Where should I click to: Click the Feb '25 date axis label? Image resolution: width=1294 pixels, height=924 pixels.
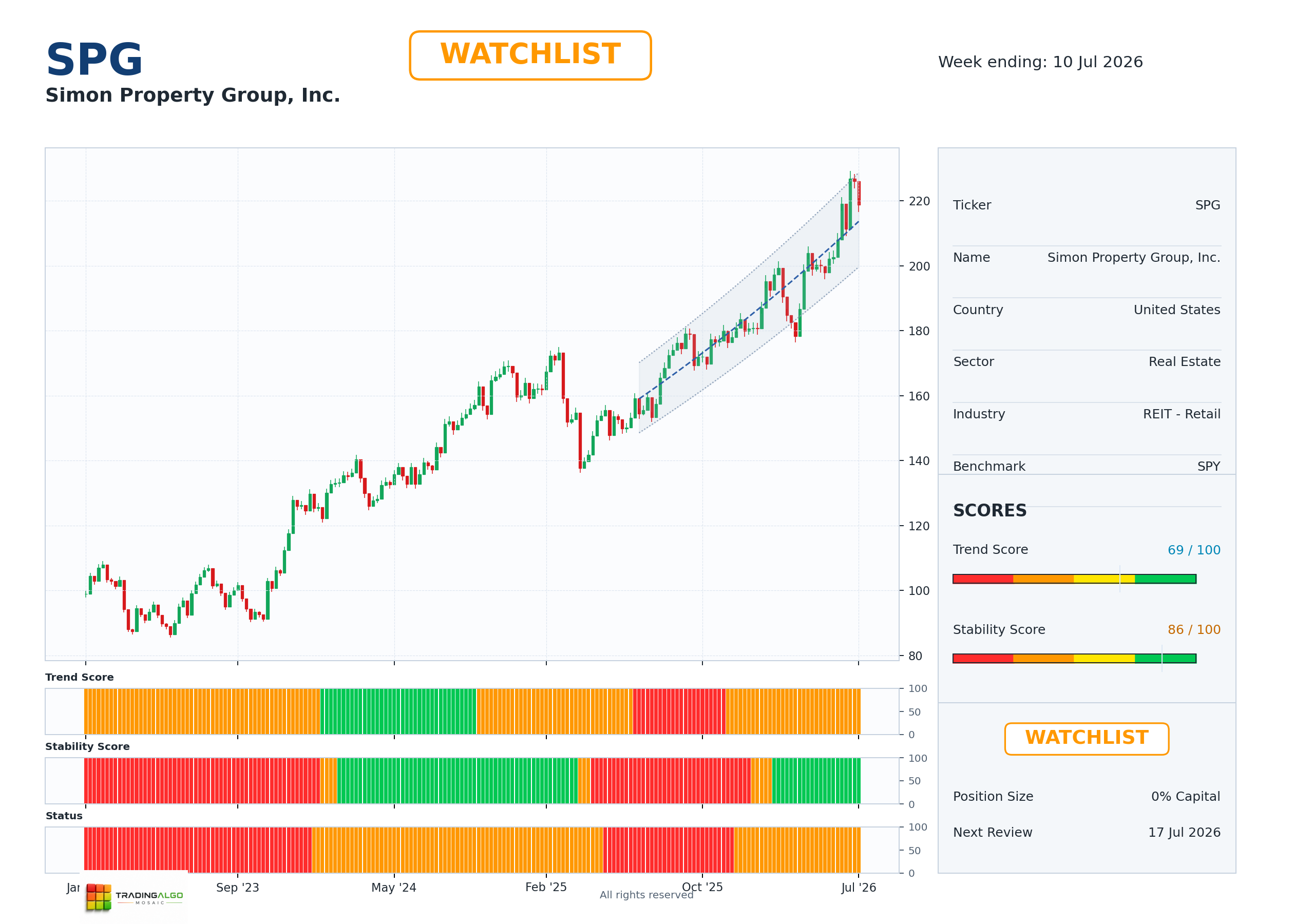pyautogui.click(x=546, y=888)
